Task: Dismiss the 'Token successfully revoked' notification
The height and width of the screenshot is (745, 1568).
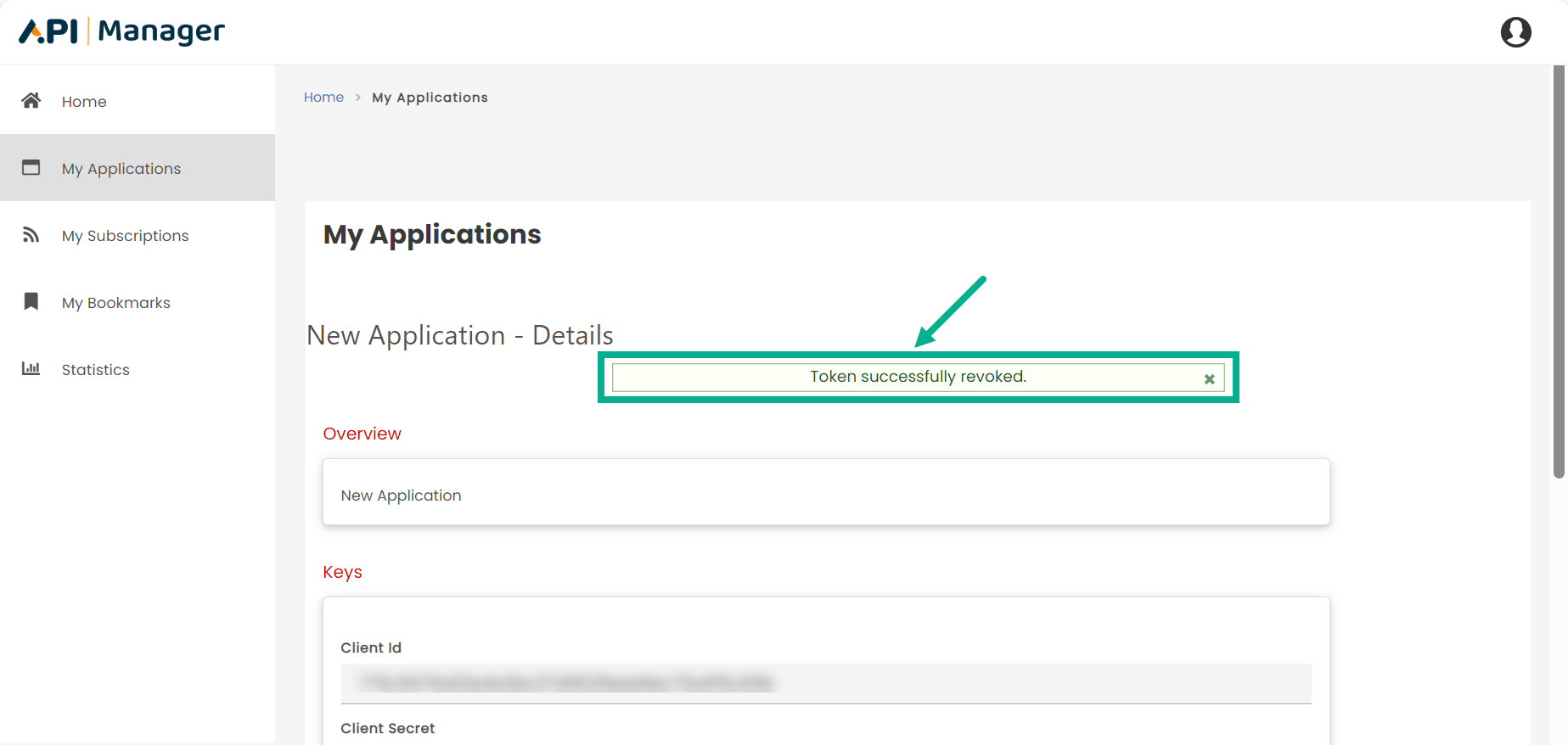Action: [x=1209, y=379]
